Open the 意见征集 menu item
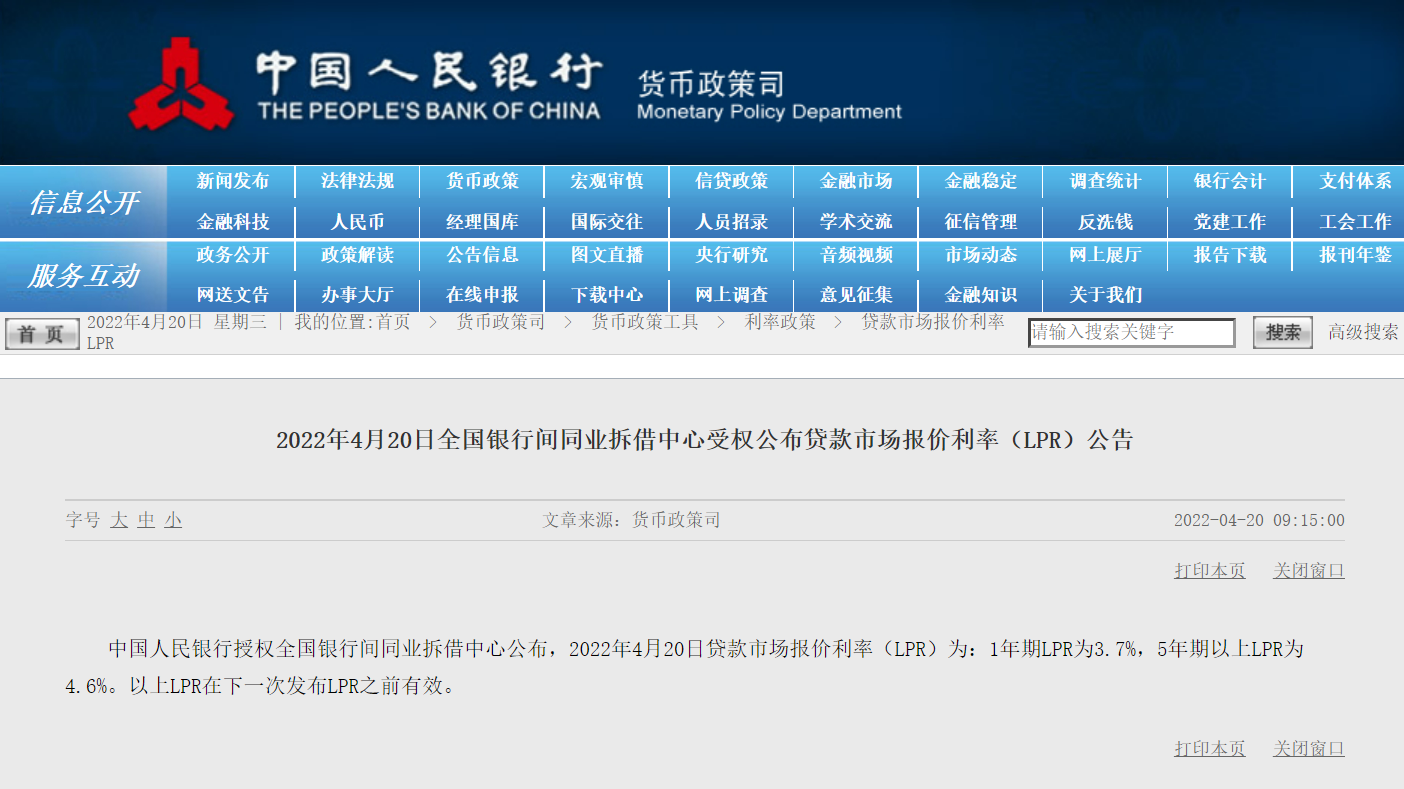This screenshot has width=1404, height=789. [x=856, y=295]
